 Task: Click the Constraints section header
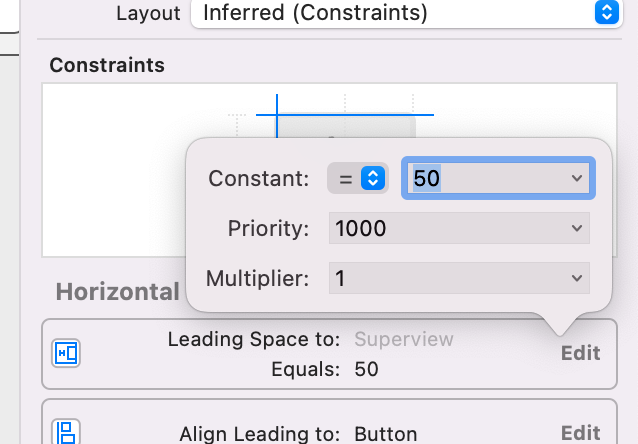(107, 66)
